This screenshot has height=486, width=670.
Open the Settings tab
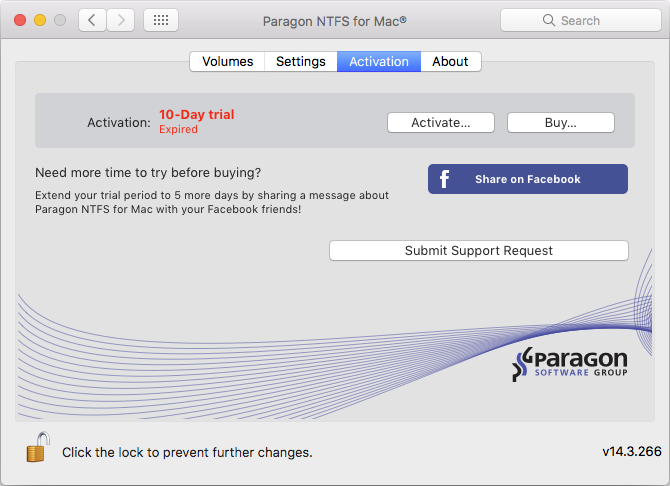pyautogui.click(x=301, y=62)
